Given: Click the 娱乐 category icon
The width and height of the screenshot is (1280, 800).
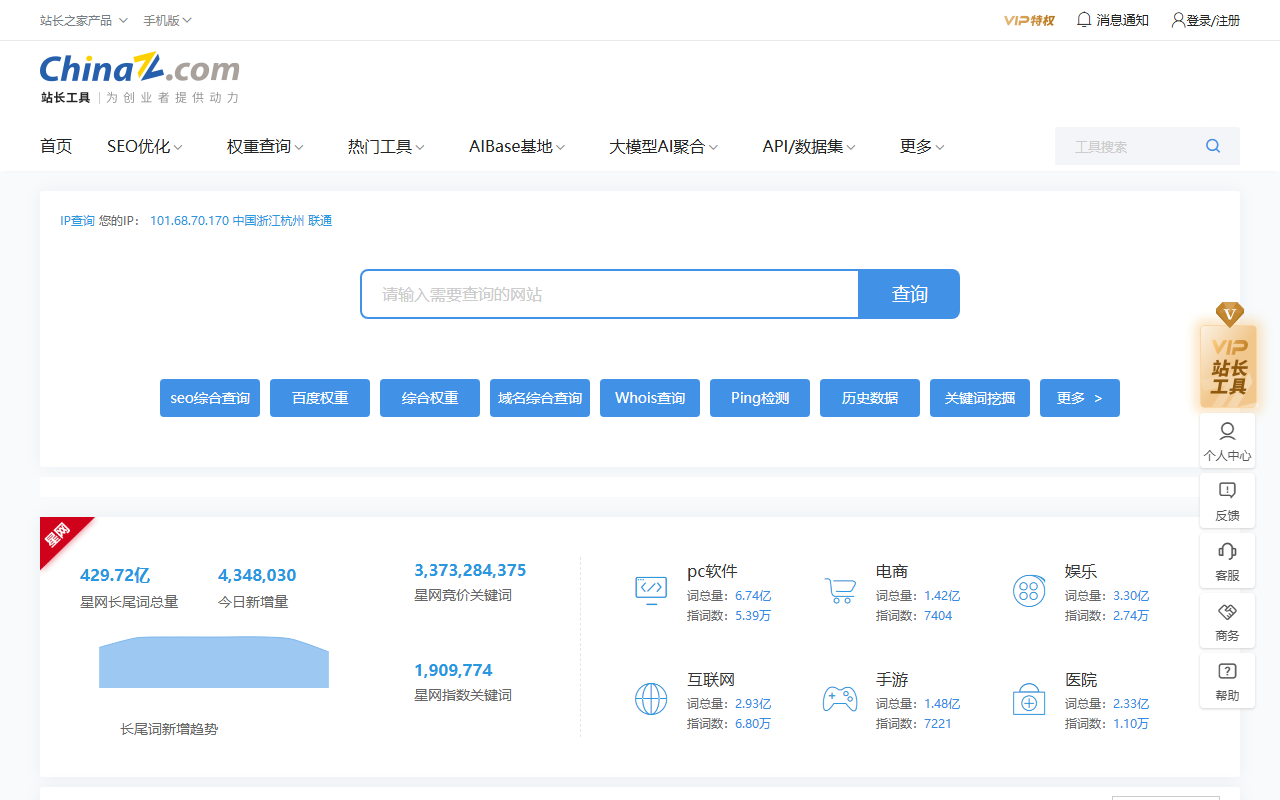Looking at the screenshot, I should [x=1029, y=590].
